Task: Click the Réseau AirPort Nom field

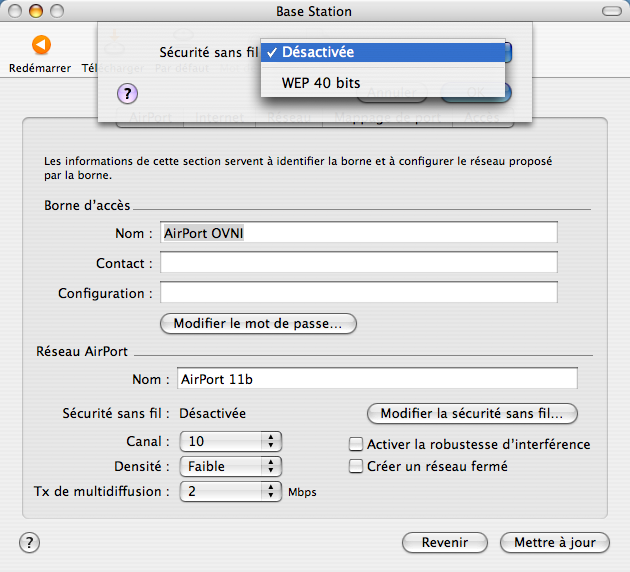Action: (377, 378)
